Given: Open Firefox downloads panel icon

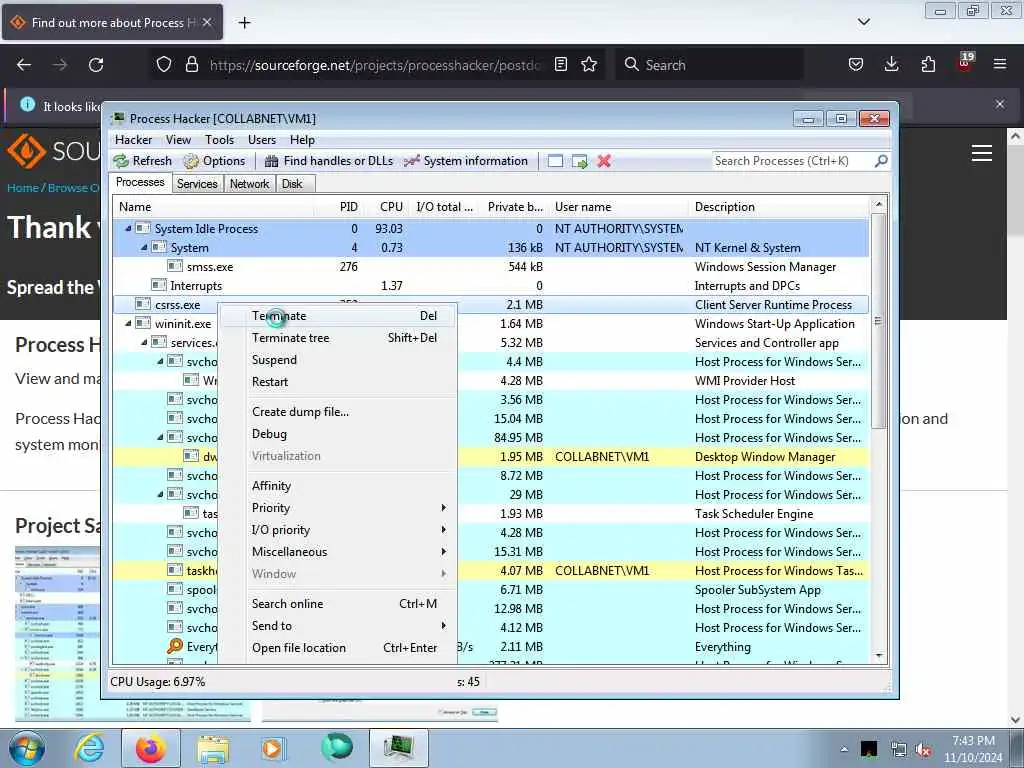Looking at the screenshot, I should tap(891, 65).
